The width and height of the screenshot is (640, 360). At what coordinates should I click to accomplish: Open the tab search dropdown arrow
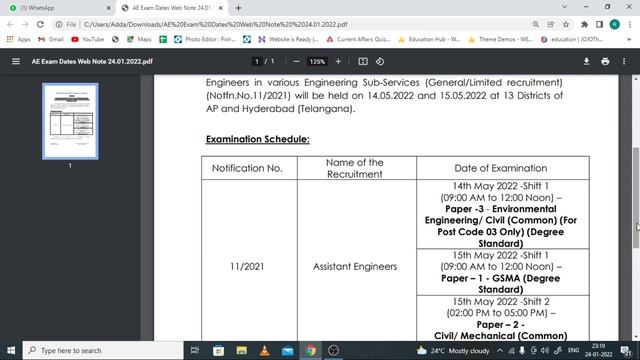564,7
